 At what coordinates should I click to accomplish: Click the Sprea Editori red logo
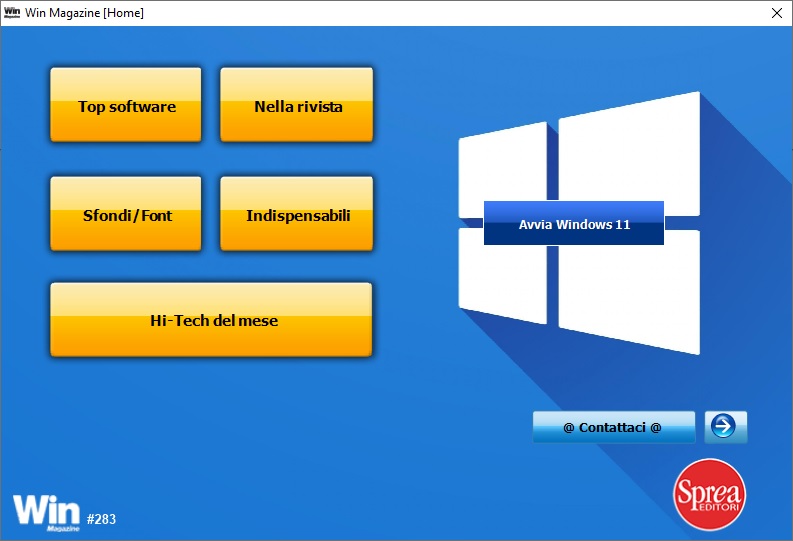710,494
